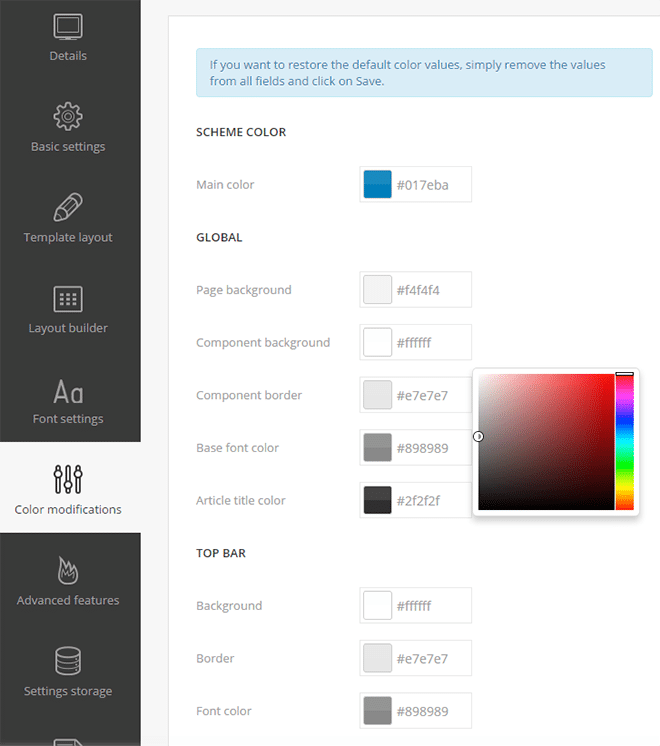Open Basic settings gear icon

point(68,116)
